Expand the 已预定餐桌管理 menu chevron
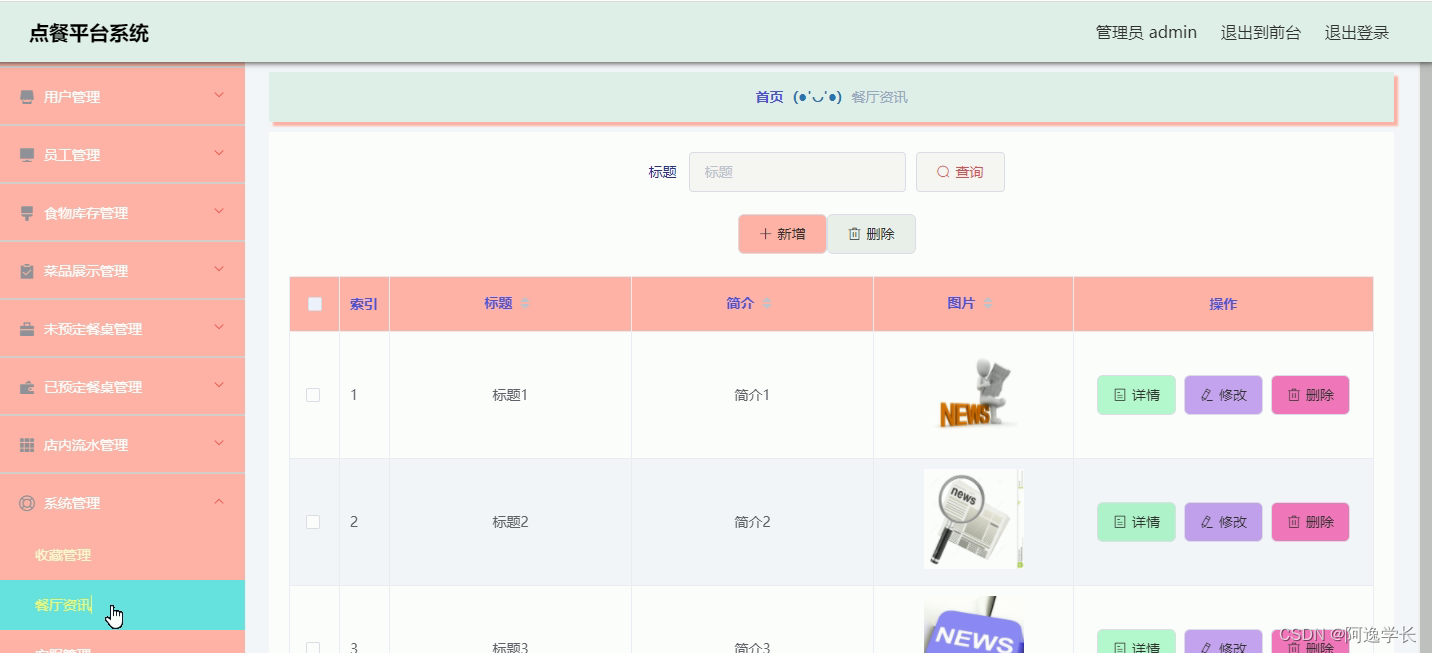1432x653 pixels. click(219, 385)
